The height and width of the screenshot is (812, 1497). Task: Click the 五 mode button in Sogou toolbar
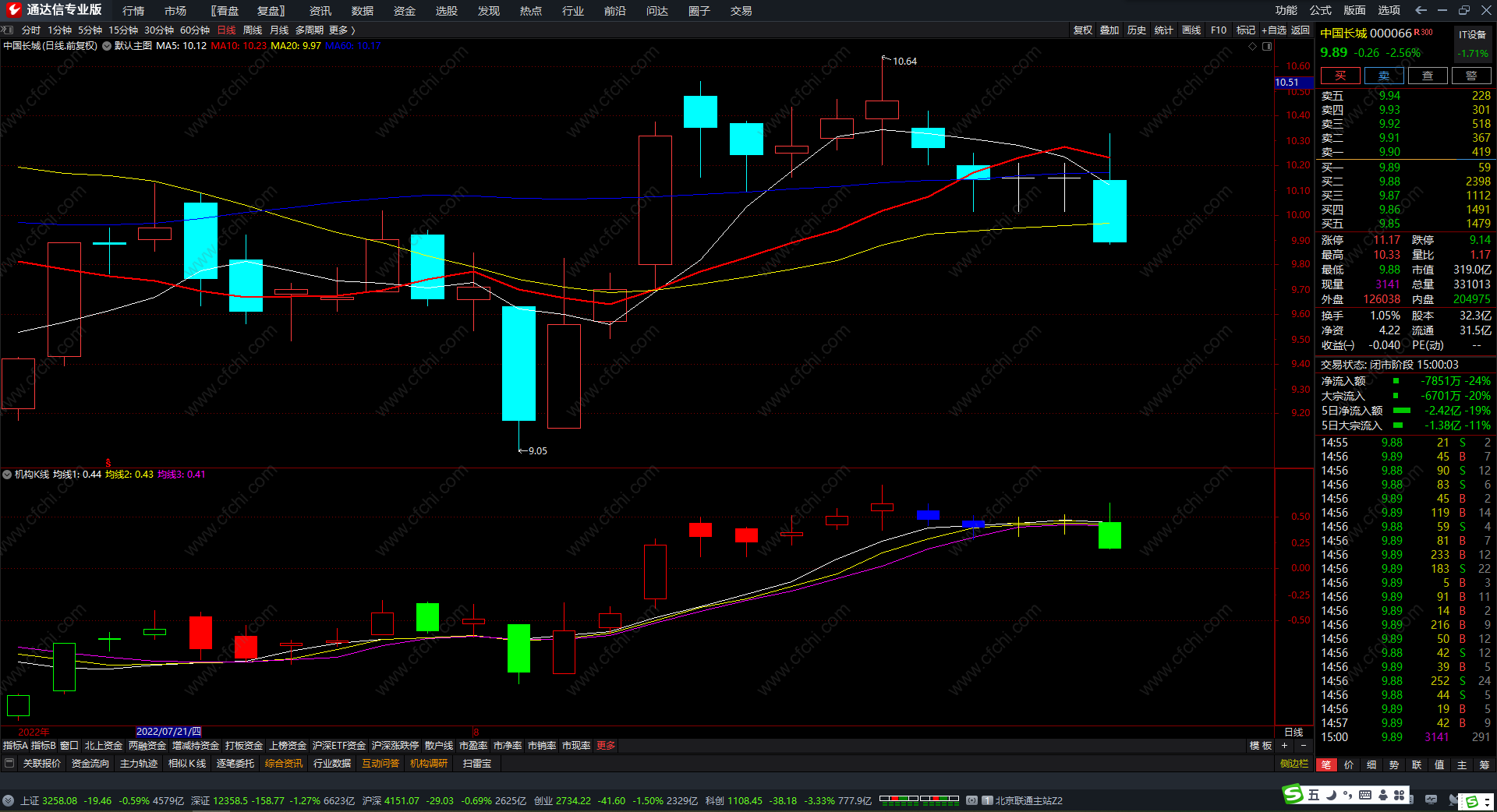(1314, 795)
